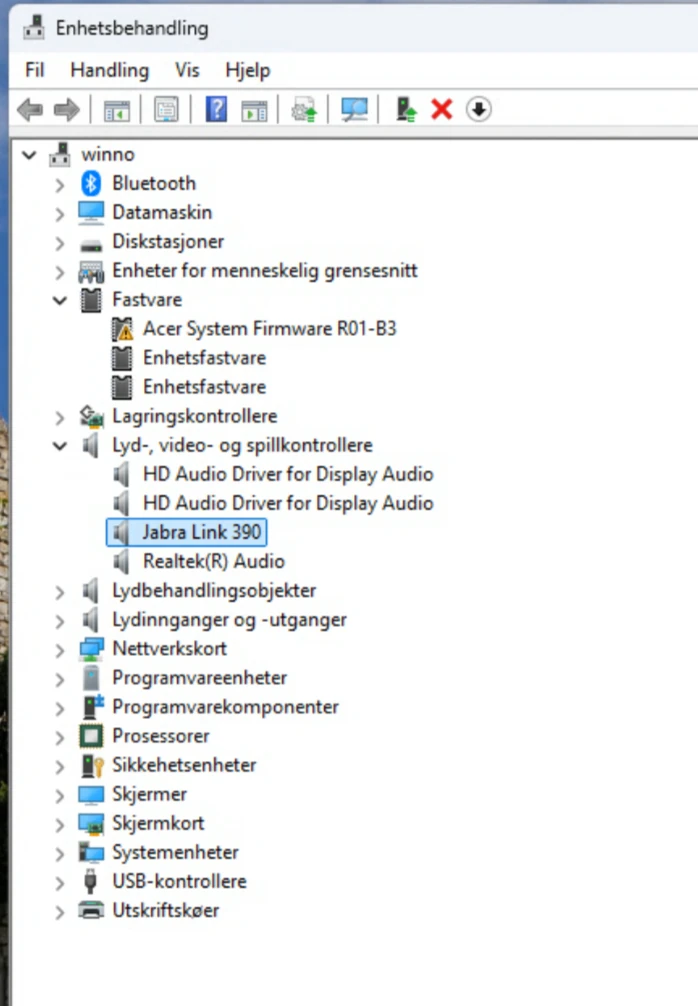
Task: Click the Update driver toolbar icon
Action: (x=304, y=110)
